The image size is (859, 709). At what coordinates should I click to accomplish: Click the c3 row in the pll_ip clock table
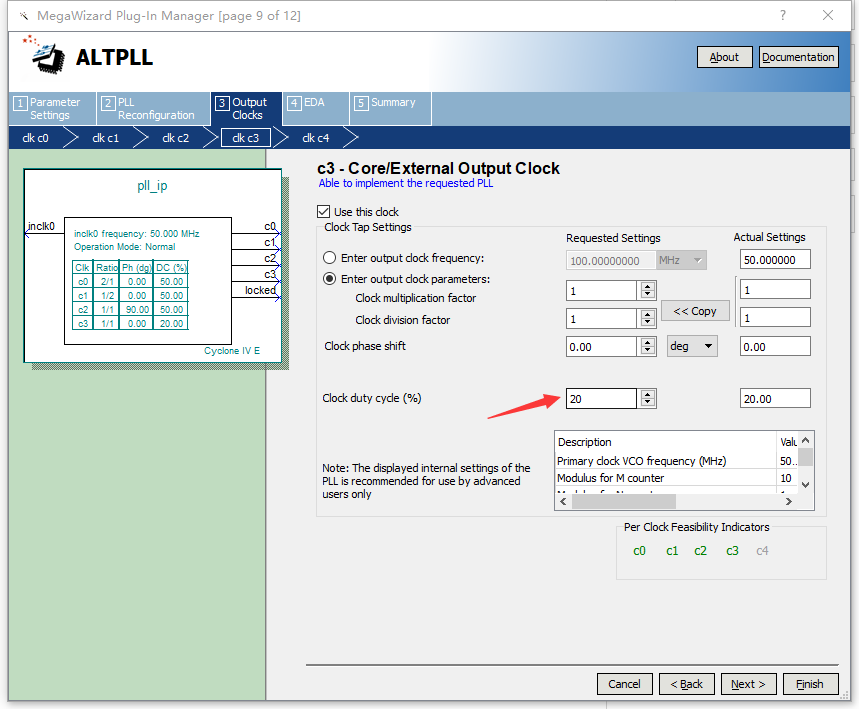(130, 324)
